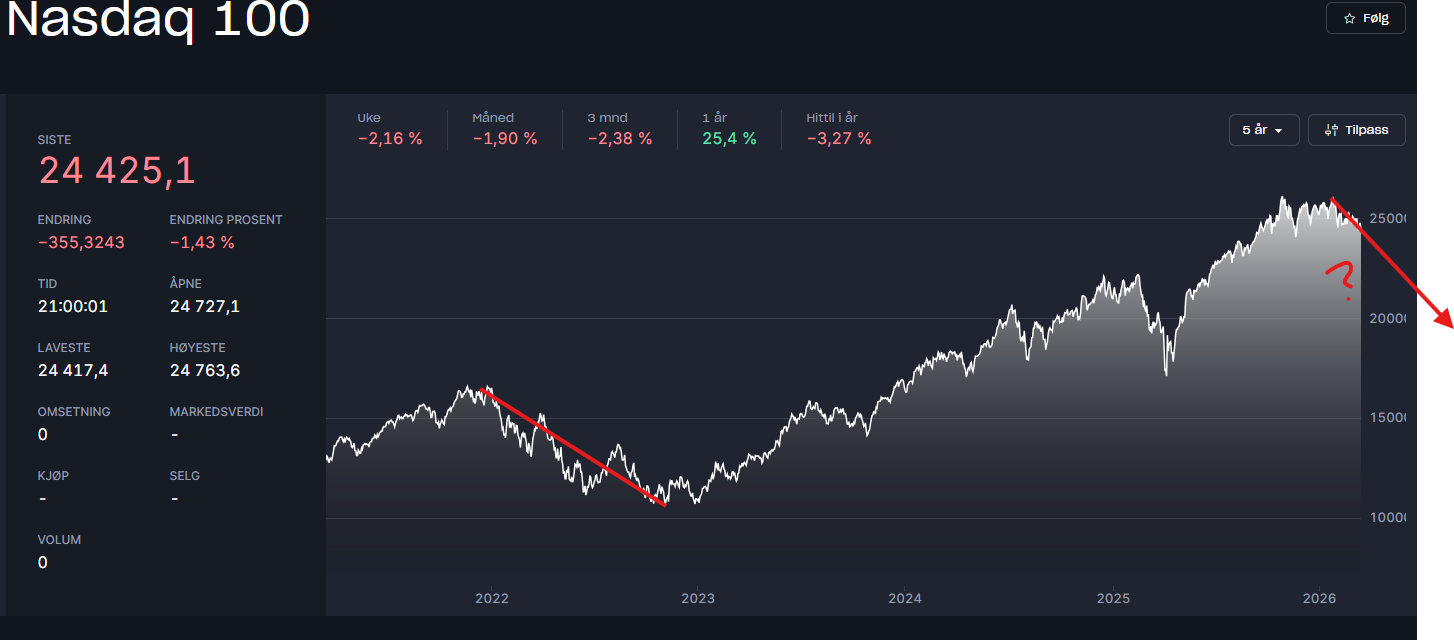Click the LAVESTE value 24 417,4
Screen dimensions: 1454x640
click(73, 370)
